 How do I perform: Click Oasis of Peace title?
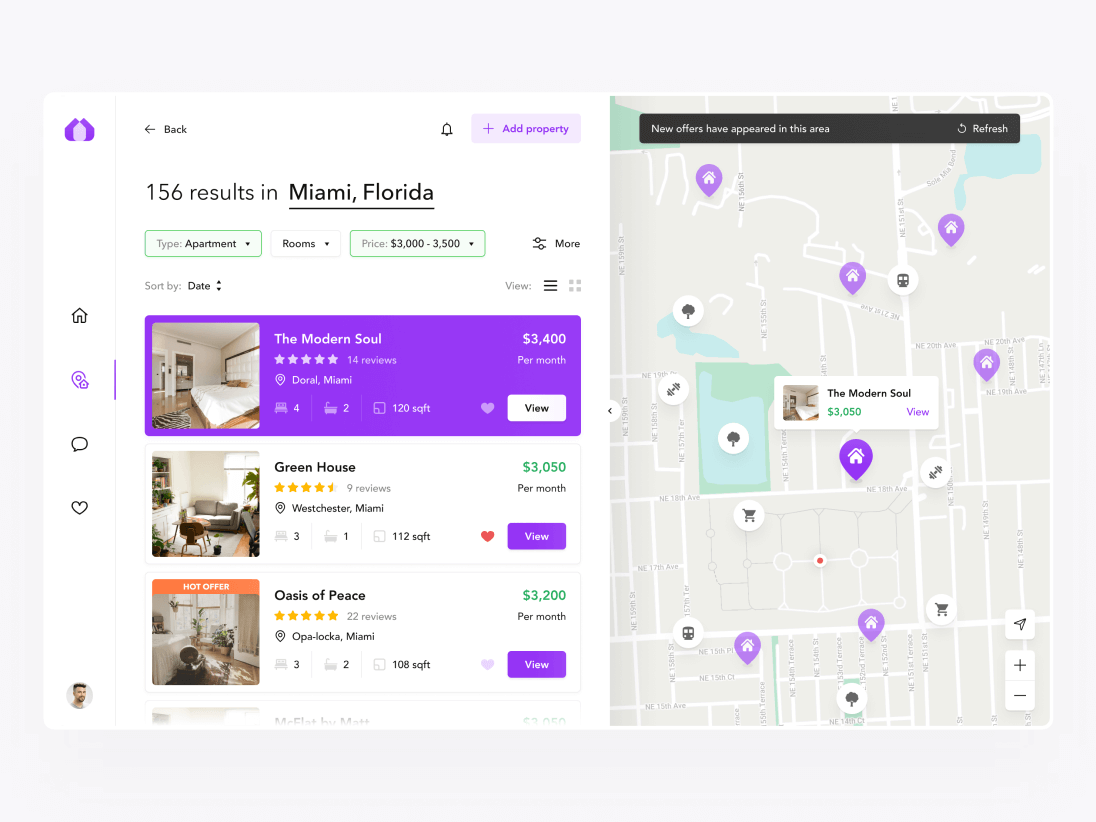point(319,596)
